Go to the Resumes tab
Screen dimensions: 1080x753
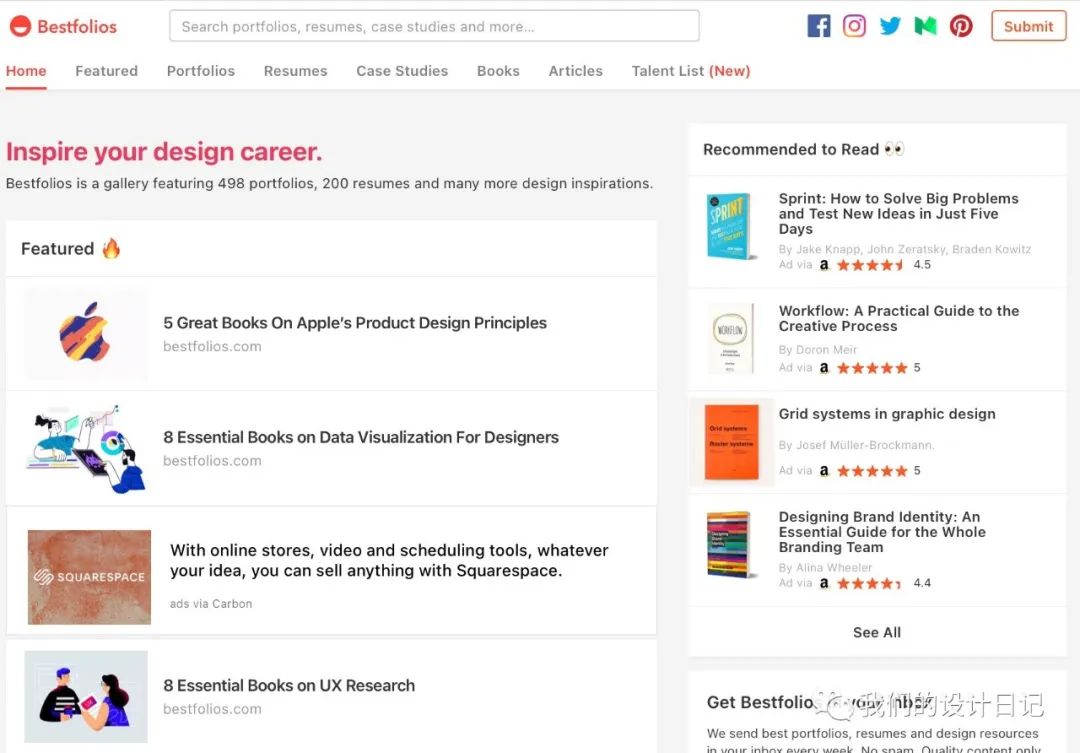[295, 71]
